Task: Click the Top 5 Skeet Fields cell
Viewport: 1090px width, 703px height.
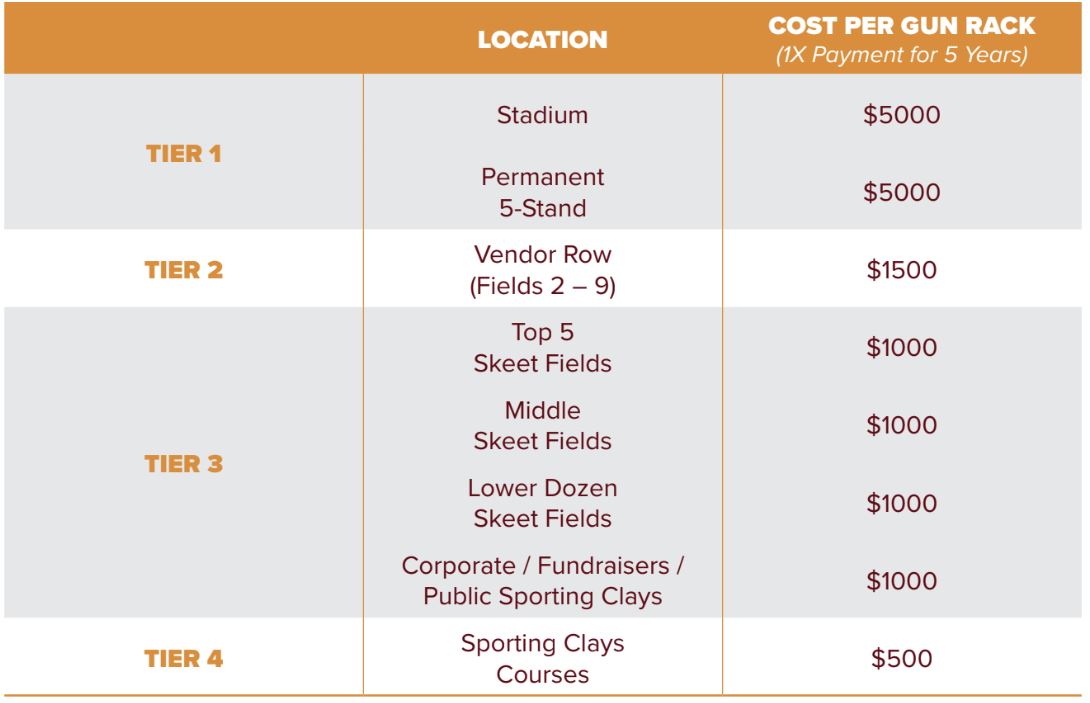Action: [x=542, y=347]
